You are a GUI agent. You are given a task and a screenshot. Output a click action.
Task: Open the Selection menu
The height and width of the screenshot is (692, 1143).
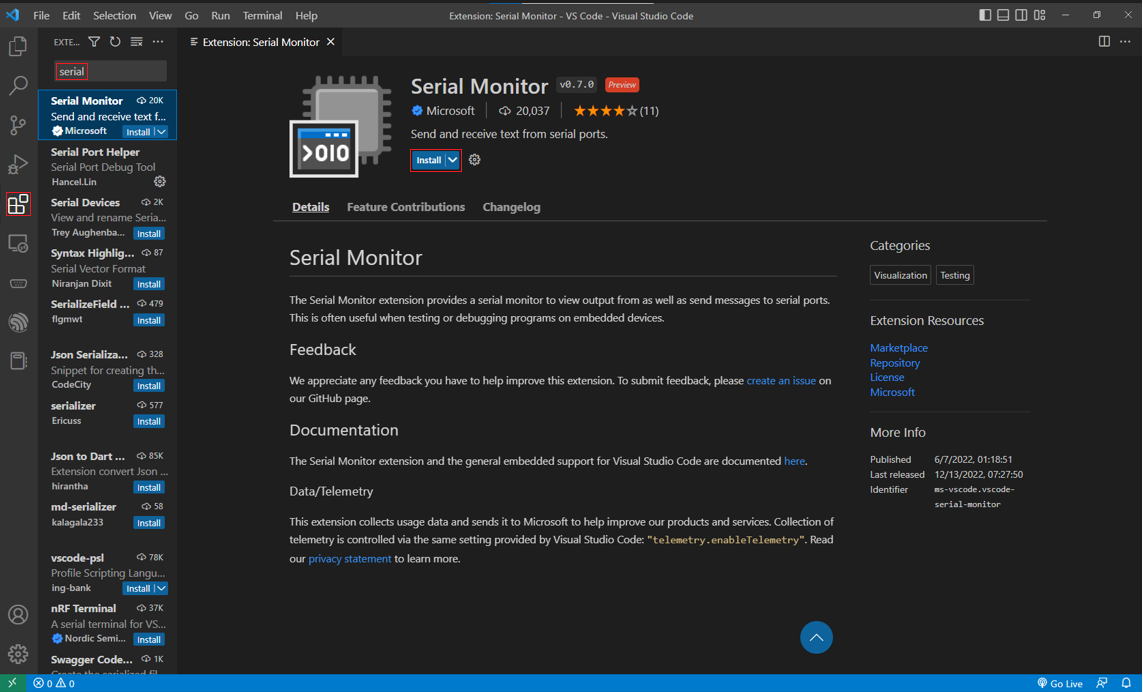point(114,15)
